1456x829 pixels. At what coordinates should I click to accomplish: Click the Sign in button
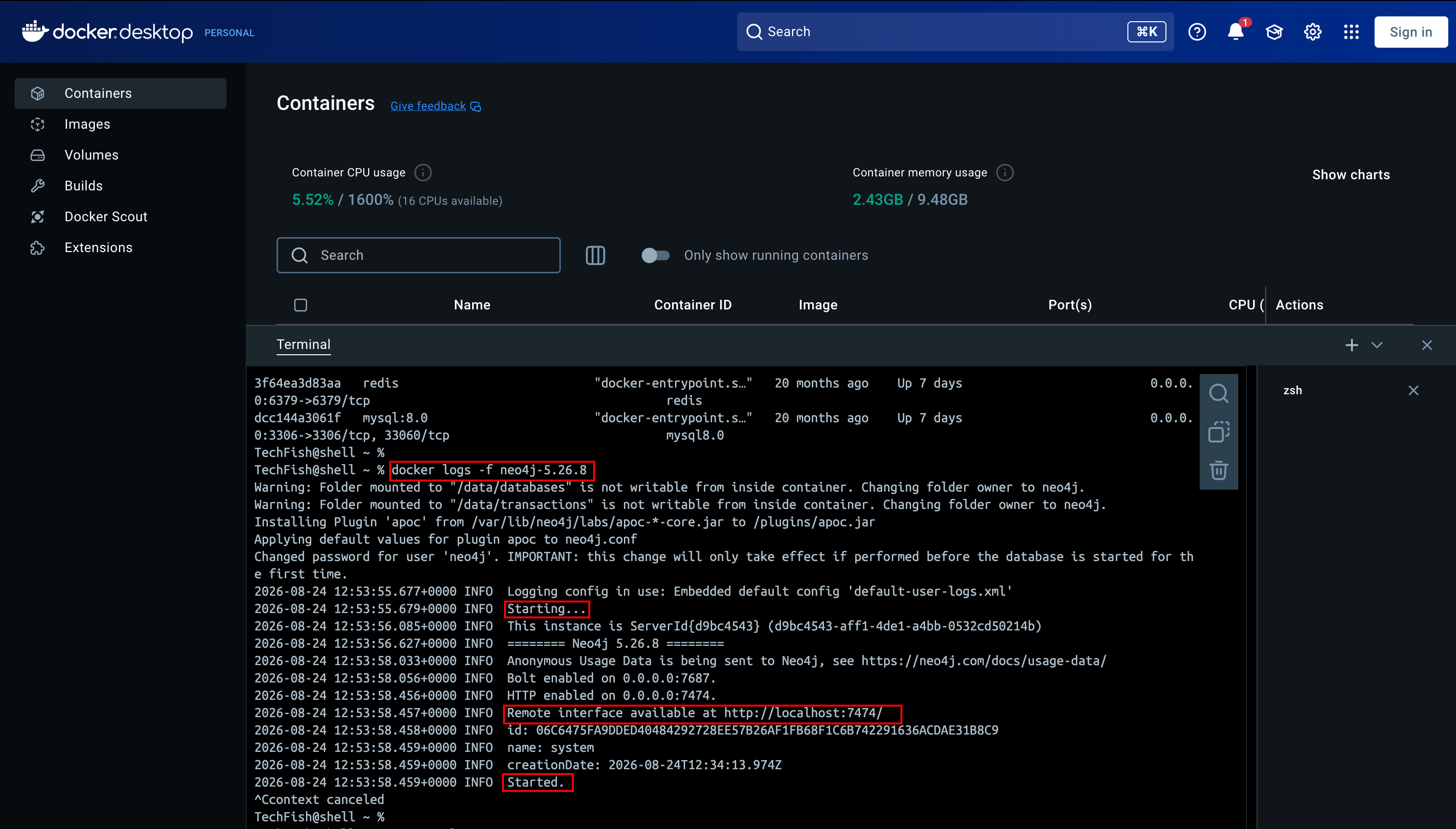1411,32
